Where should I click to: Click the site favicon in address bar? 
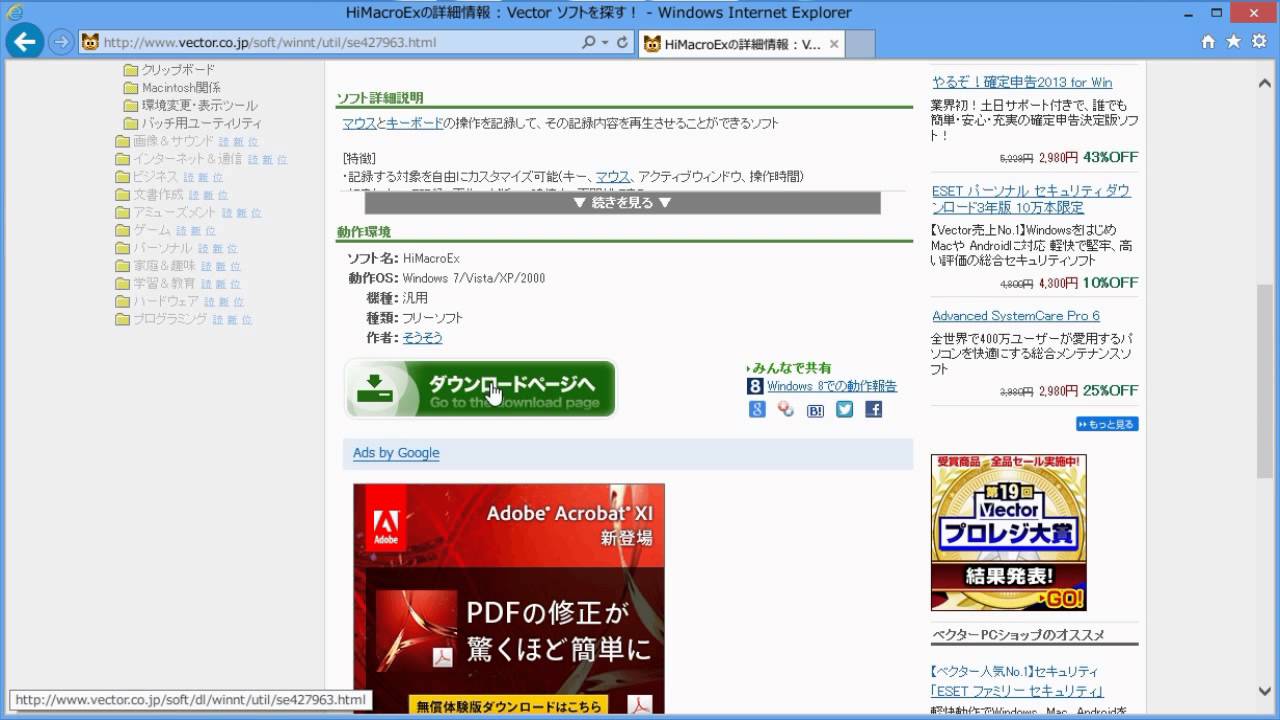pyautogui.click(x=90, y=43)
